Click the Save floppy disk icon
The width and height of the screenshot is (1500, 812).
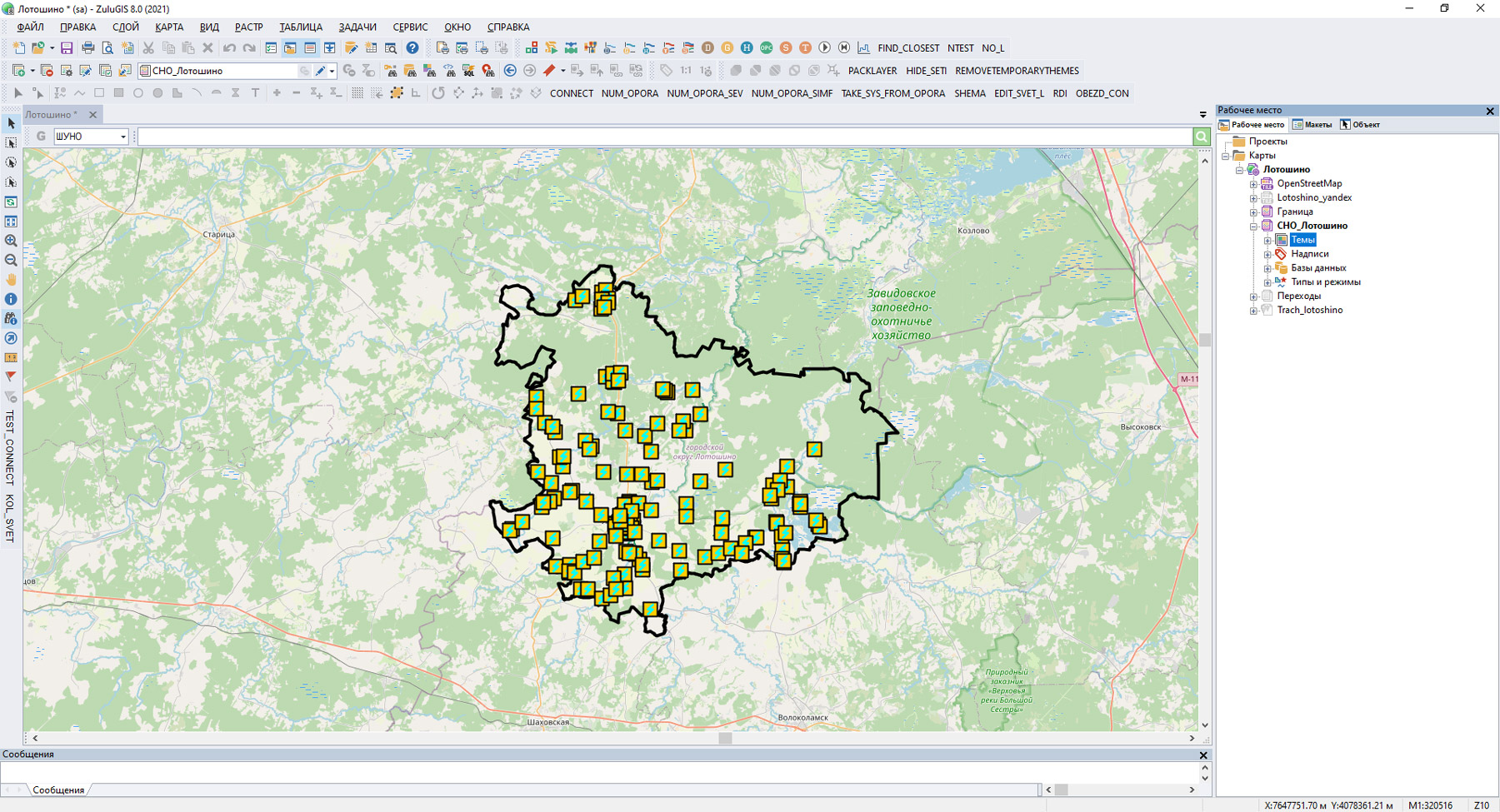[x=67, y=48]
